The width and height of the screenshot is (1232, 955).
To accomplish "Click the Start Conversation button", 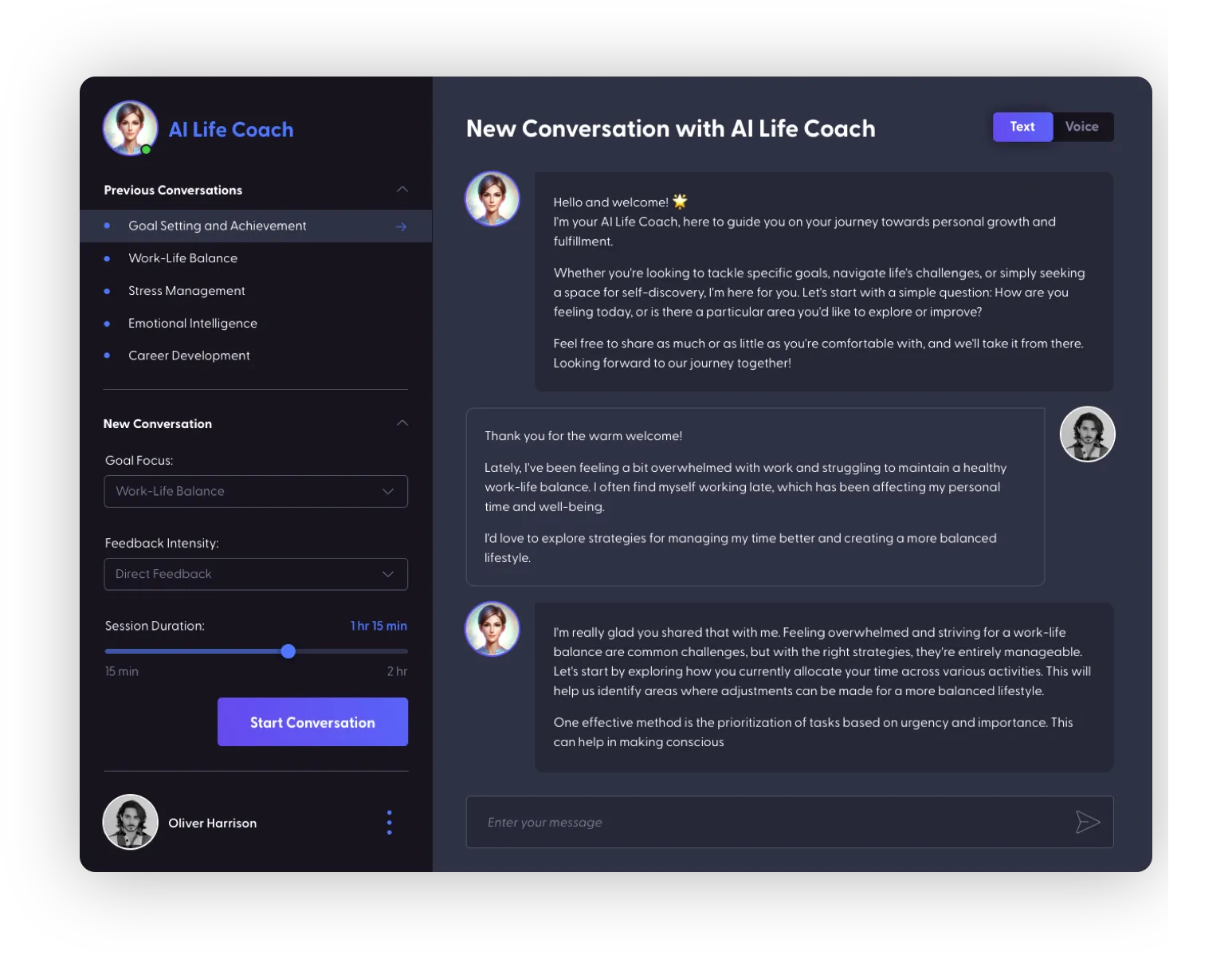I will (x=312, y=722).
